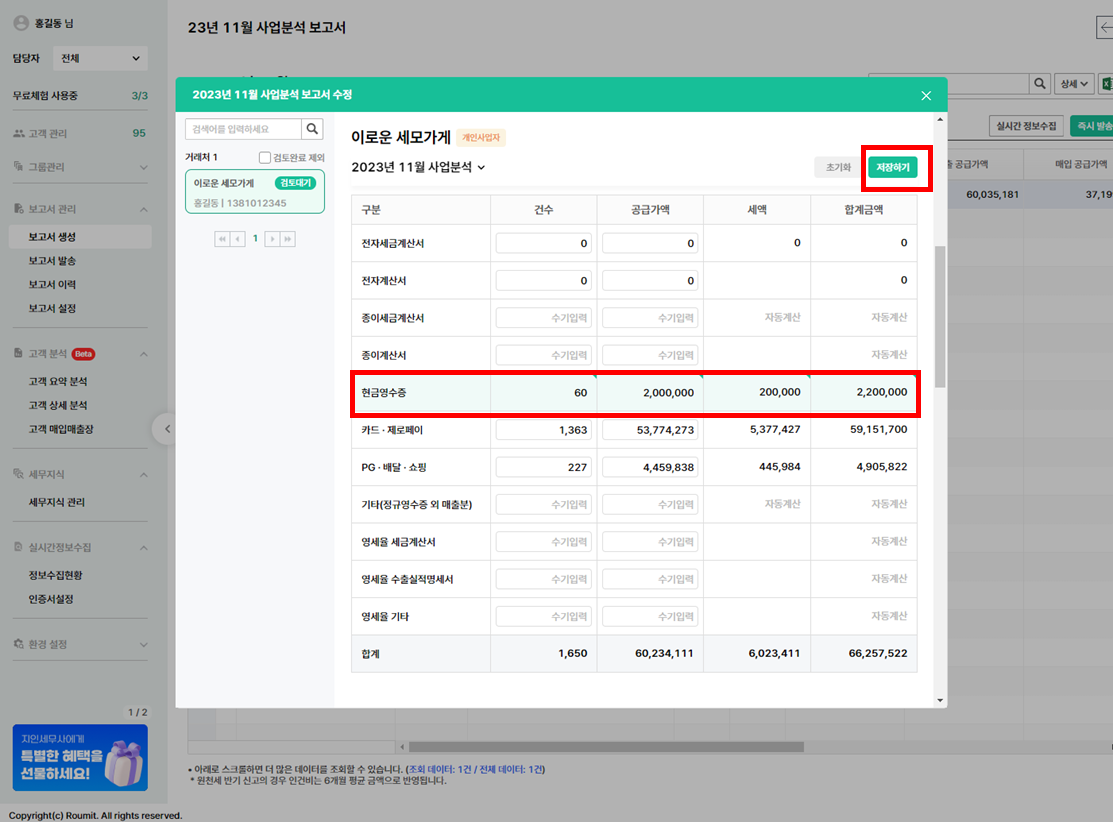Click the 홍길동 user profile icon
The width and height of the screenshot is (1113, 822).
(21, 22)
